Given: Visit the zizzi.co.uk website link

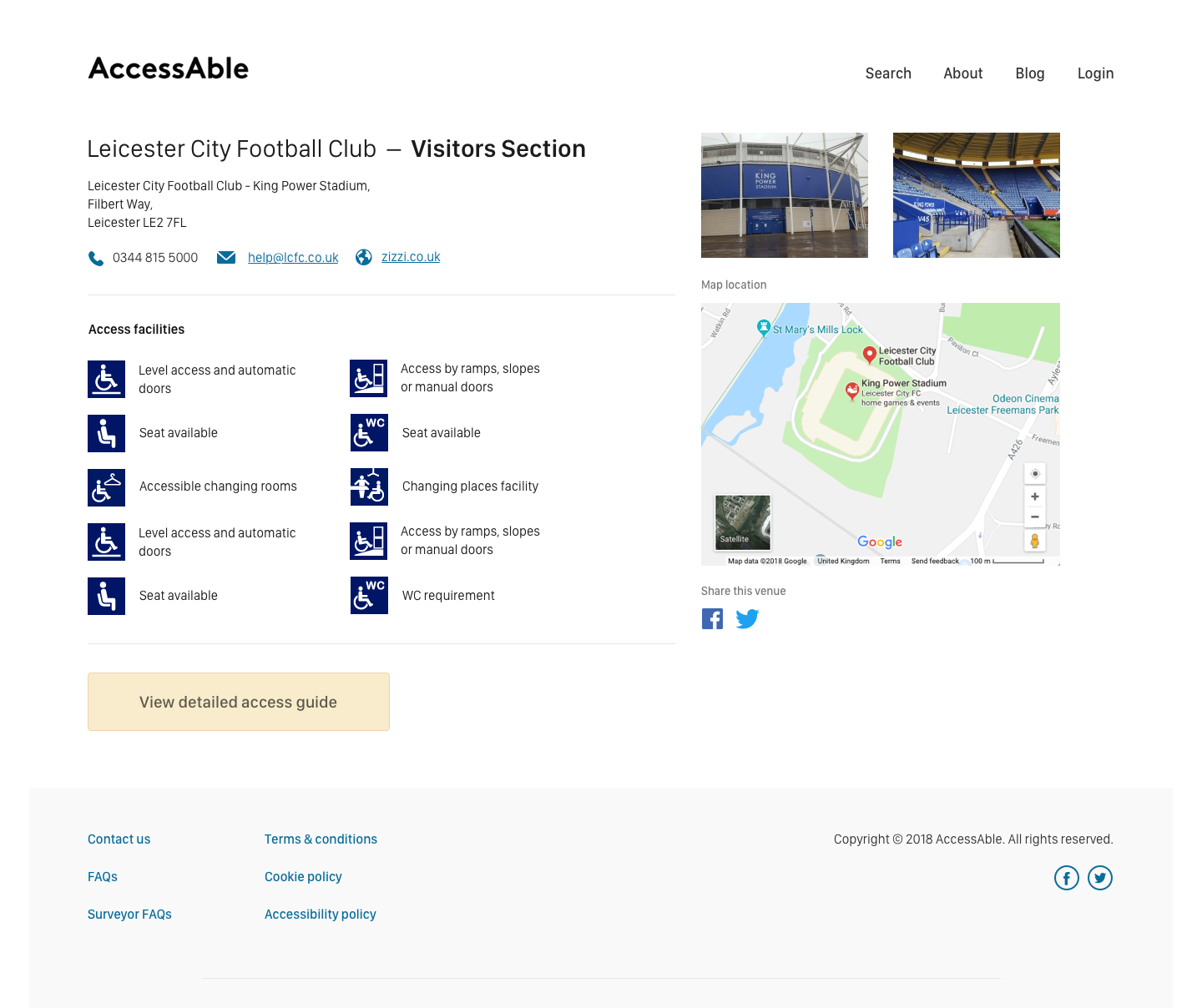Looking at the screenshot, I should tap(411, 257).
